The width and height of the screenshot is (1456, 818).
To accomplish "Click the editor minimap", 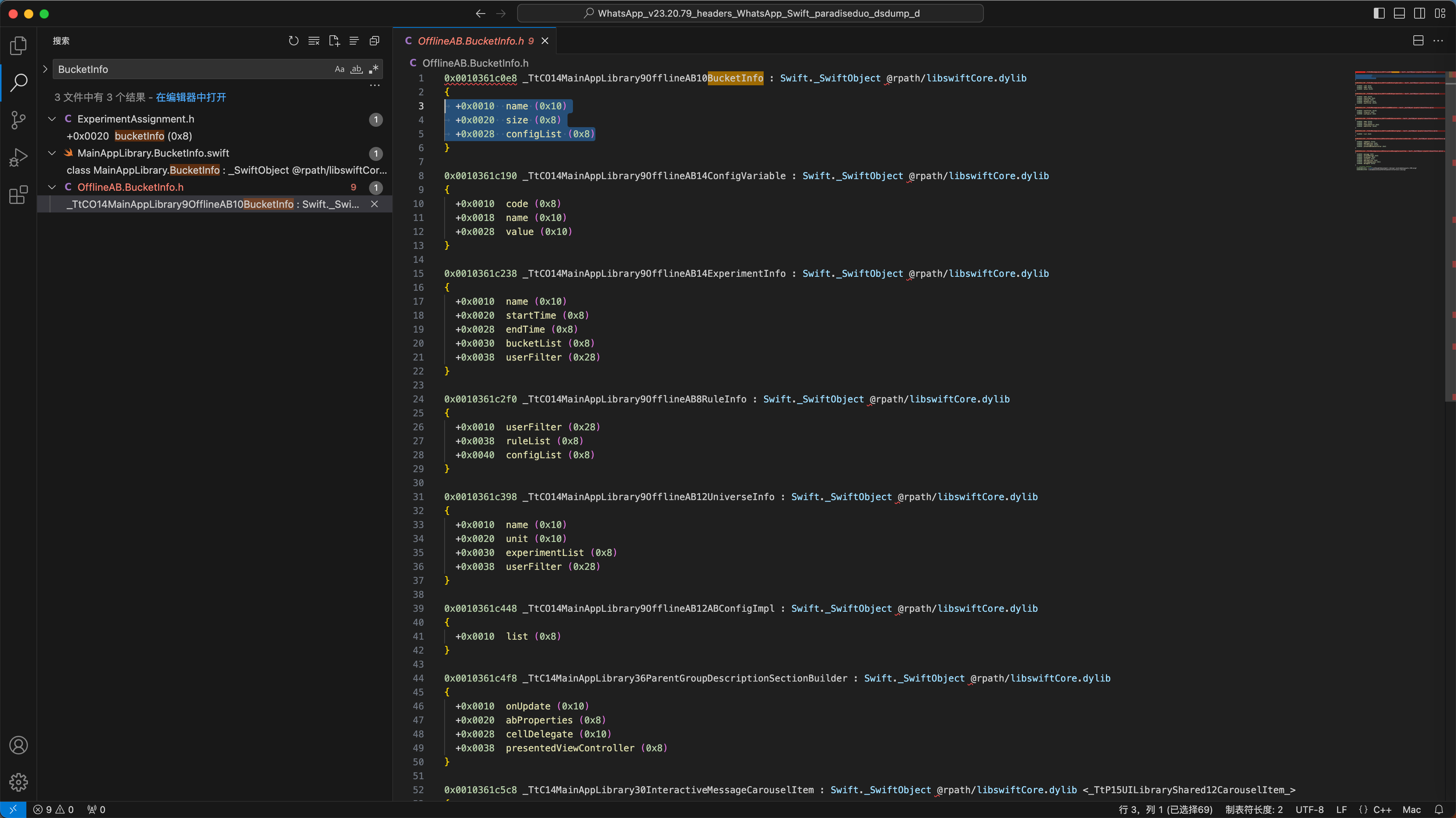I will tap(1399, 121).
